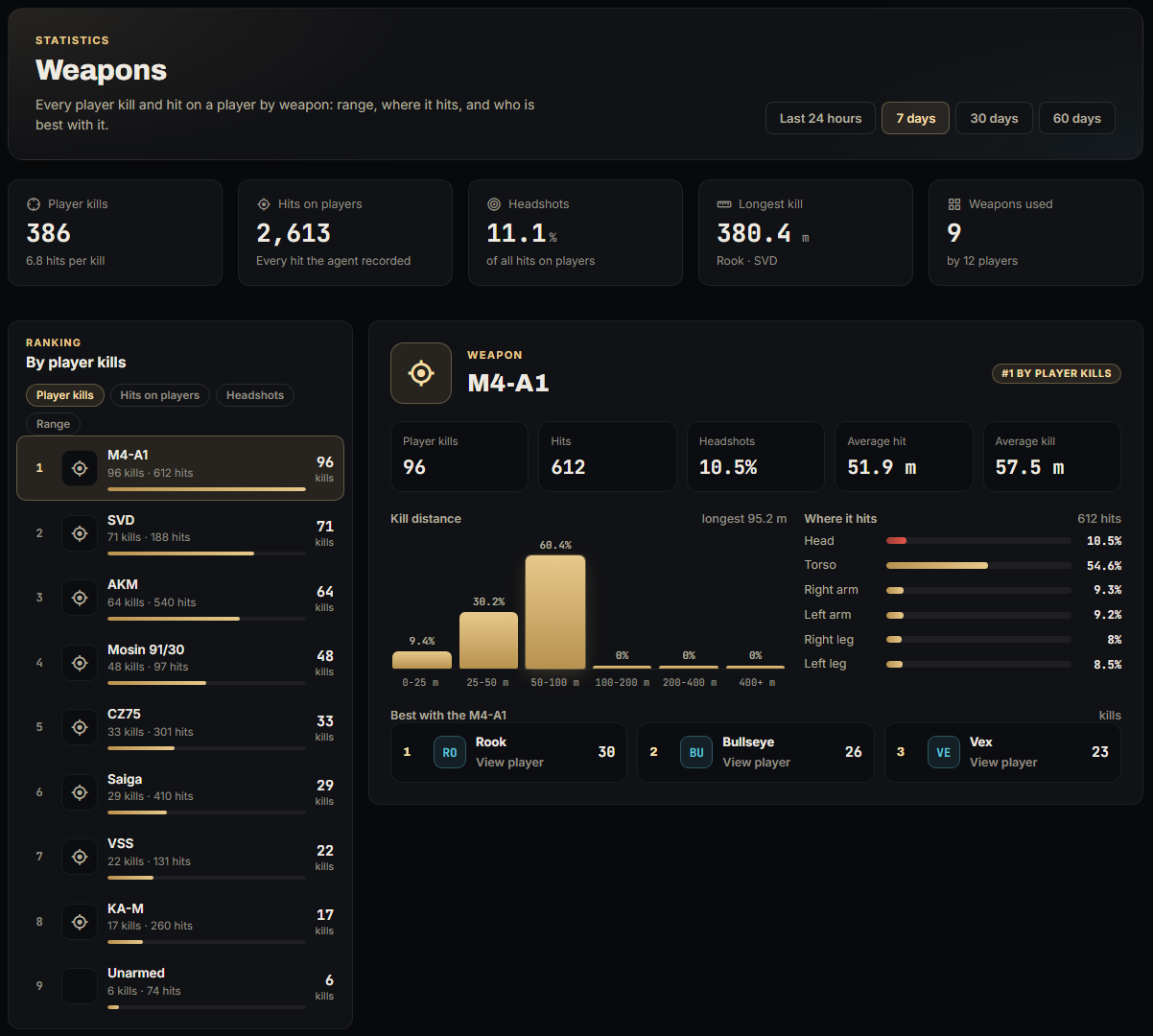
Task: Click the CZ75 weapon icon
Action: pos(80,727)
